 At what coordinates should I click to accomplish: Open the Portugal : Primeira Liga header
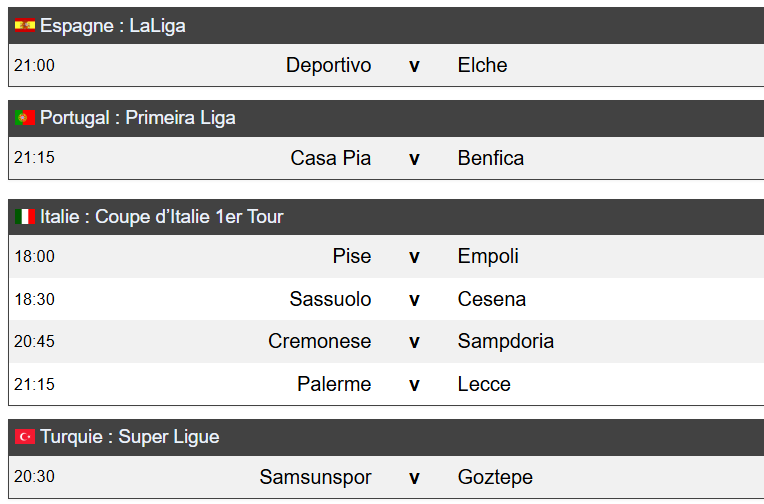click(386, 118)
